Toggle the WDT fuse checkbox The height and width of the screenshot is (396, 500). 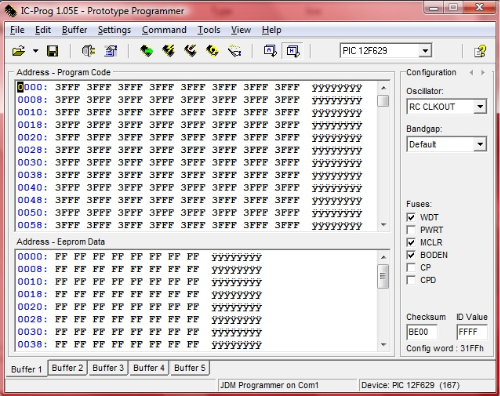[x=411, y=218]
